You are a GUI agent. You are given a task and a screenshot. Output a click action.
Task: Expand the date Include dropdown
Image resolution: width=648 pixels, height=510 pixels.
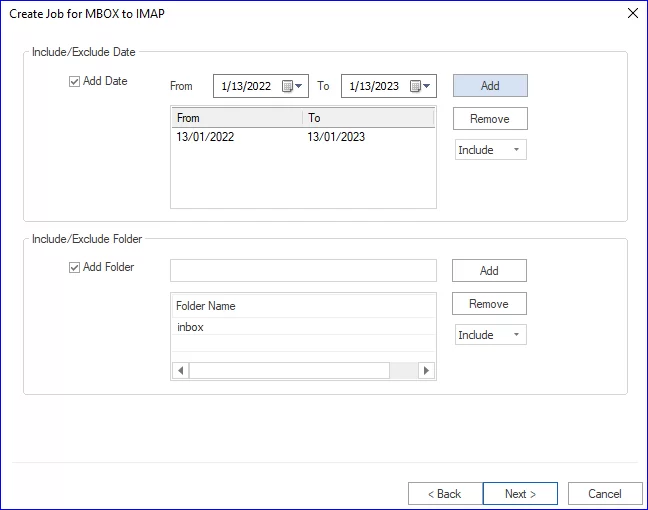click(x=491, y=150)
